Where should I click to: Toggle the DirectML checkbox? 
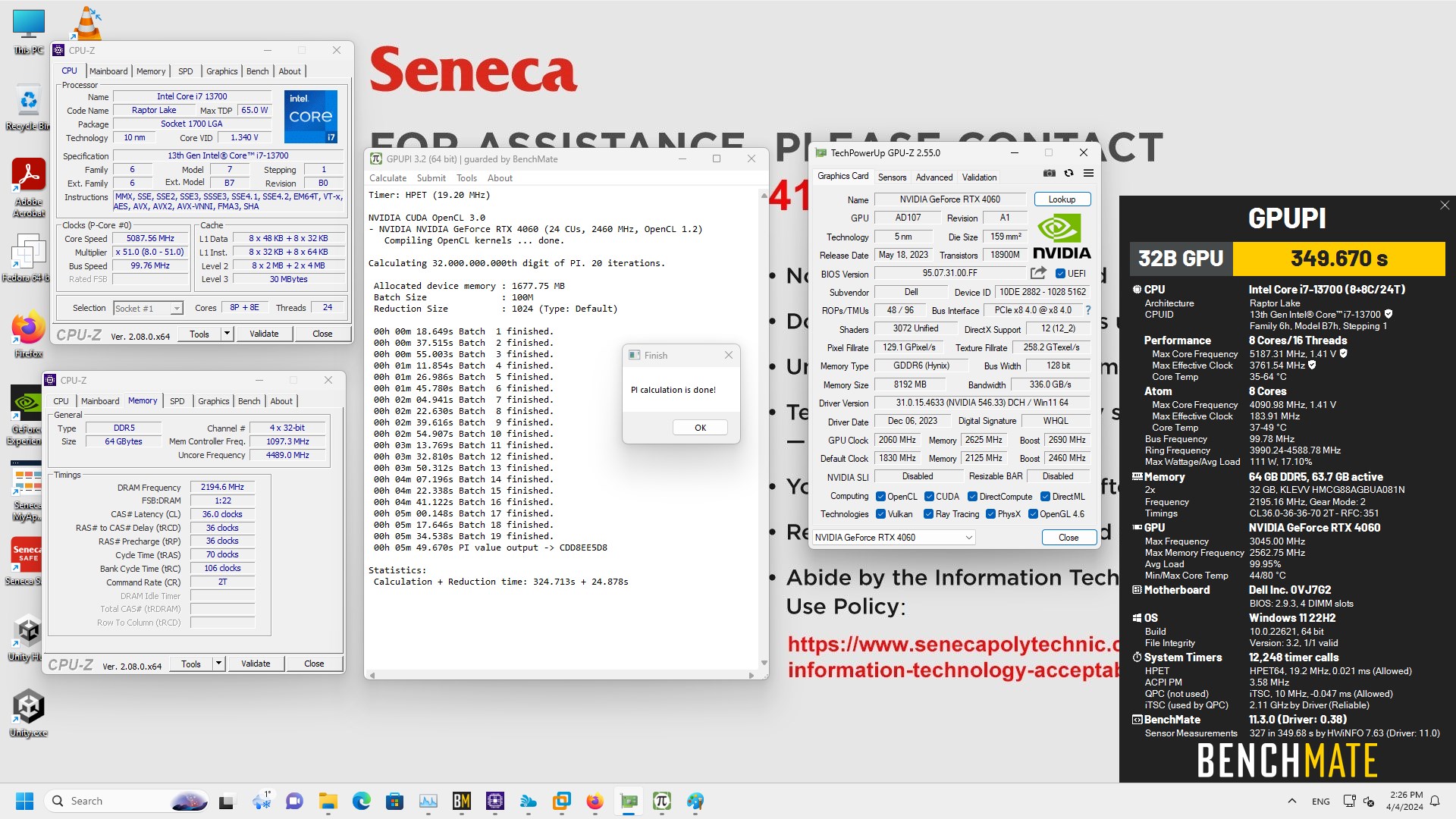click(1045, 497)
